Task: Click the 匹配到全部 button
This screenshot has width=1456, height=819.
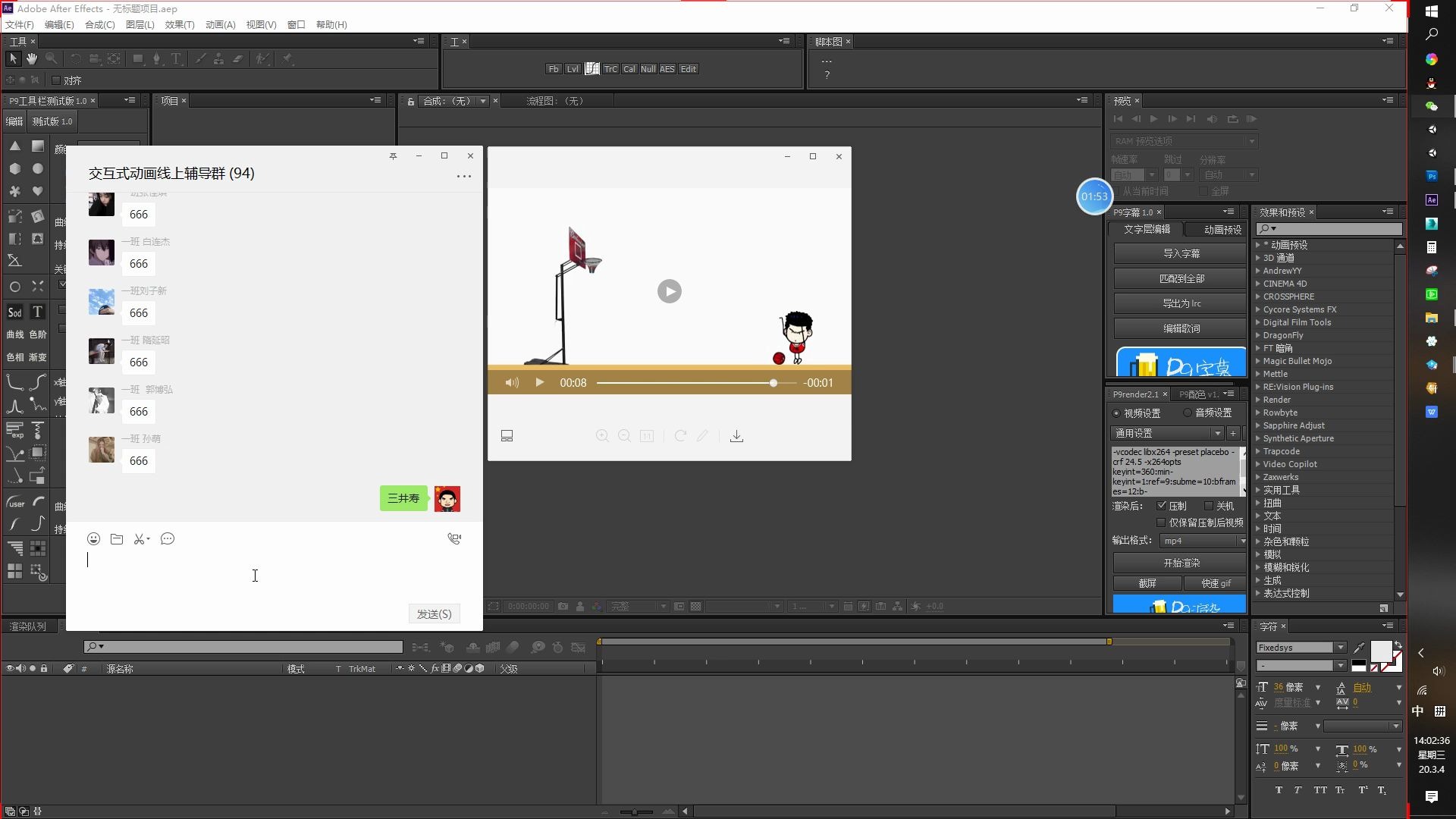Action: [1181, 278]
